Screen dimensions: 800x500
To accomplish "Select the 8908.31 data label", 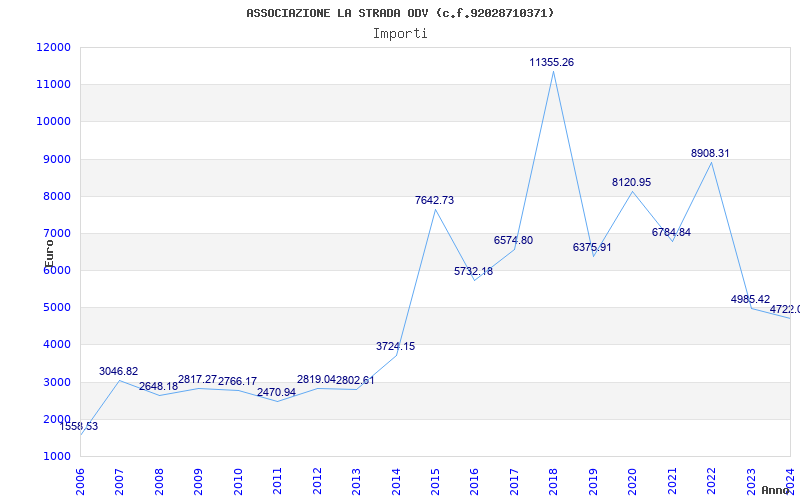I will pos(710,153).
